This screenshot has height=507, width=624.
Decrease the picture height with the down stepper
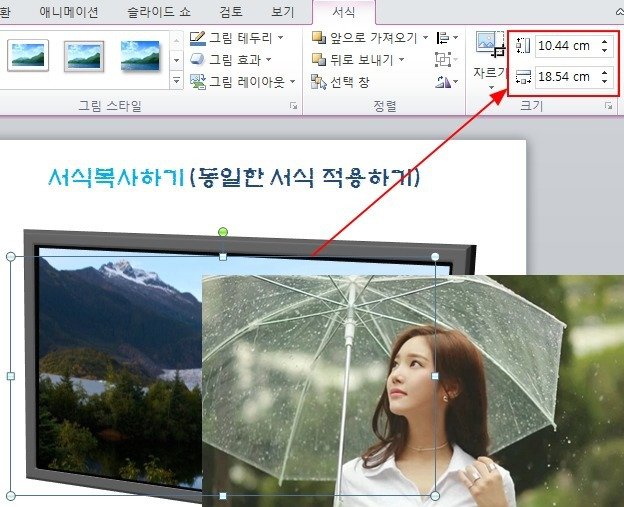[x=604, y=51]
